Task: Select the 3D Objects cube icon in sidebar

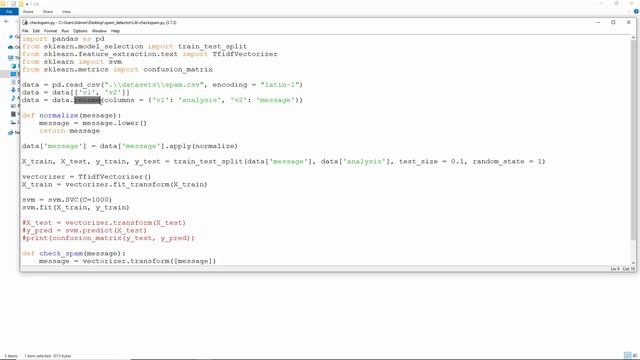Action: pos(13,66)
